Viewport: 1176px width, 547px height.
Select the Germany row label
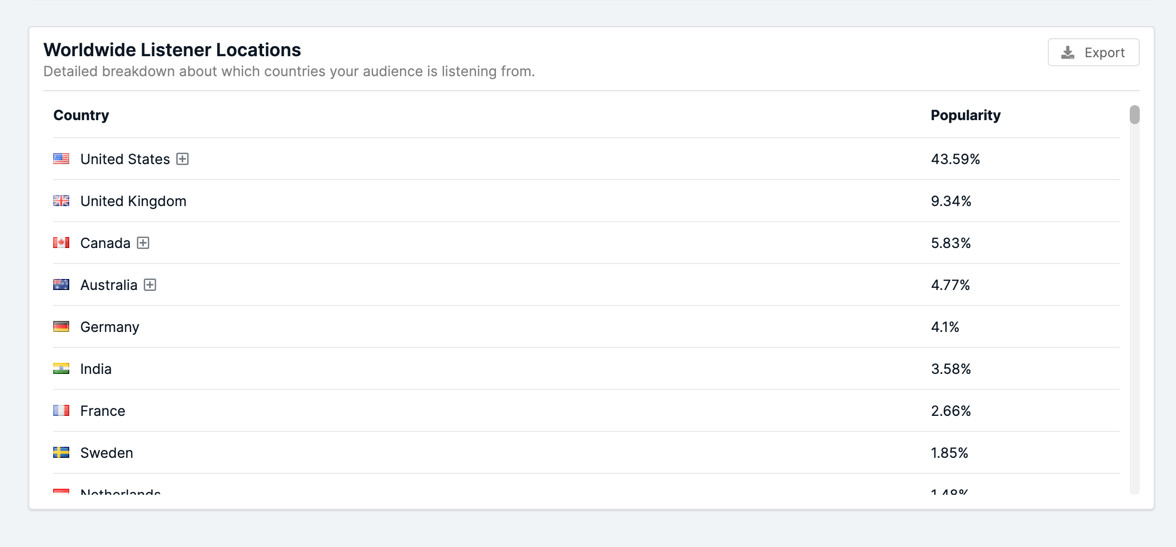coord(109,327)
